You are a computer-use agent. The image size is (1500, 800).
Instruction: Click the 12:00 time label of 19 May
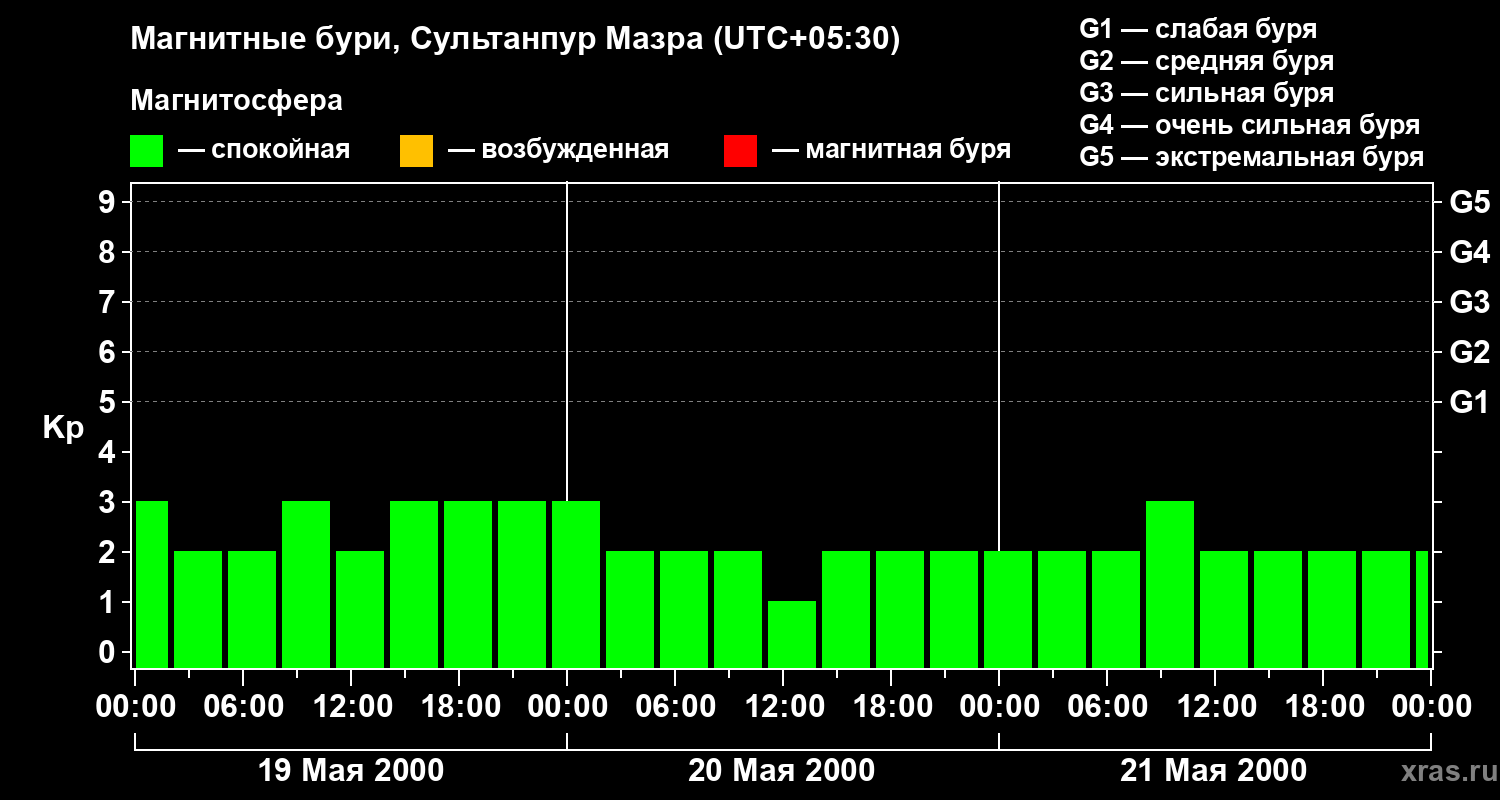(351, 707)
